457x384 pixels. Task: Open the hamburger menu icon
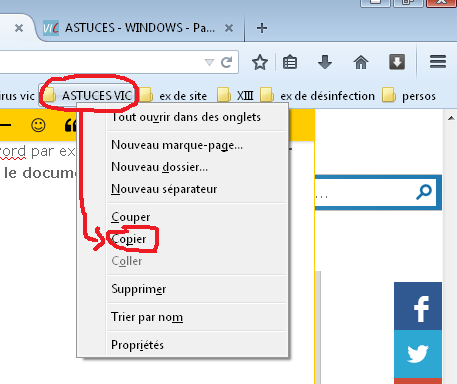click(x=438, y=62)
